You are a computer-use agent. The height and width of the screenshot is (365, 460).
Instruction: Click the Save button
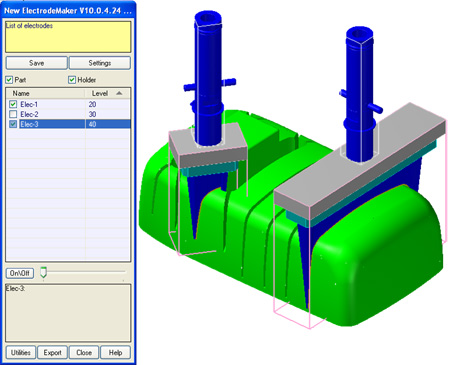[37, 63]
